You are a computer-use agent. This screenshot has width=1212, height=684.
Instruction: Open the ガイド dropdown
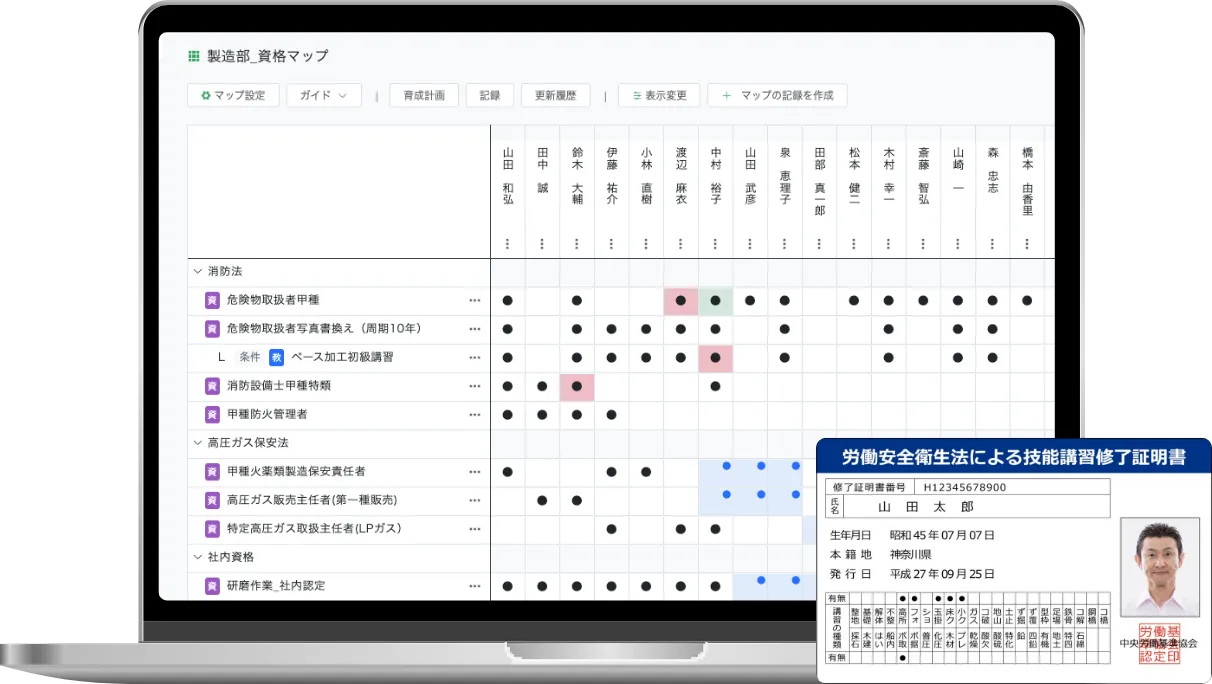tap(324, 96)
